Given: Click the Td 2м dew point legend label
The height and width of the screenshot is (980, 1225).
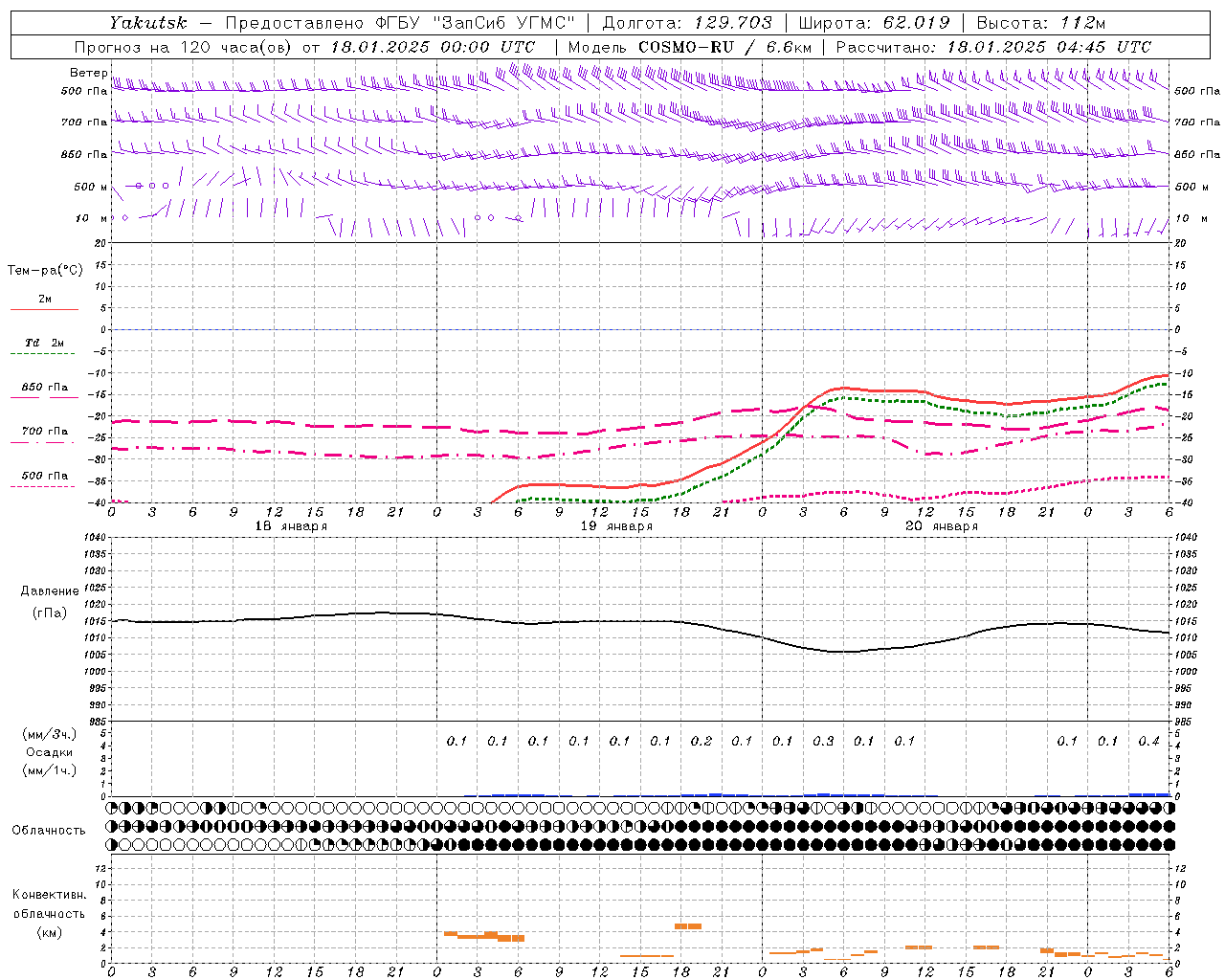Looking at the screenshot, I should pyautogui.click(x=45, y=343).
